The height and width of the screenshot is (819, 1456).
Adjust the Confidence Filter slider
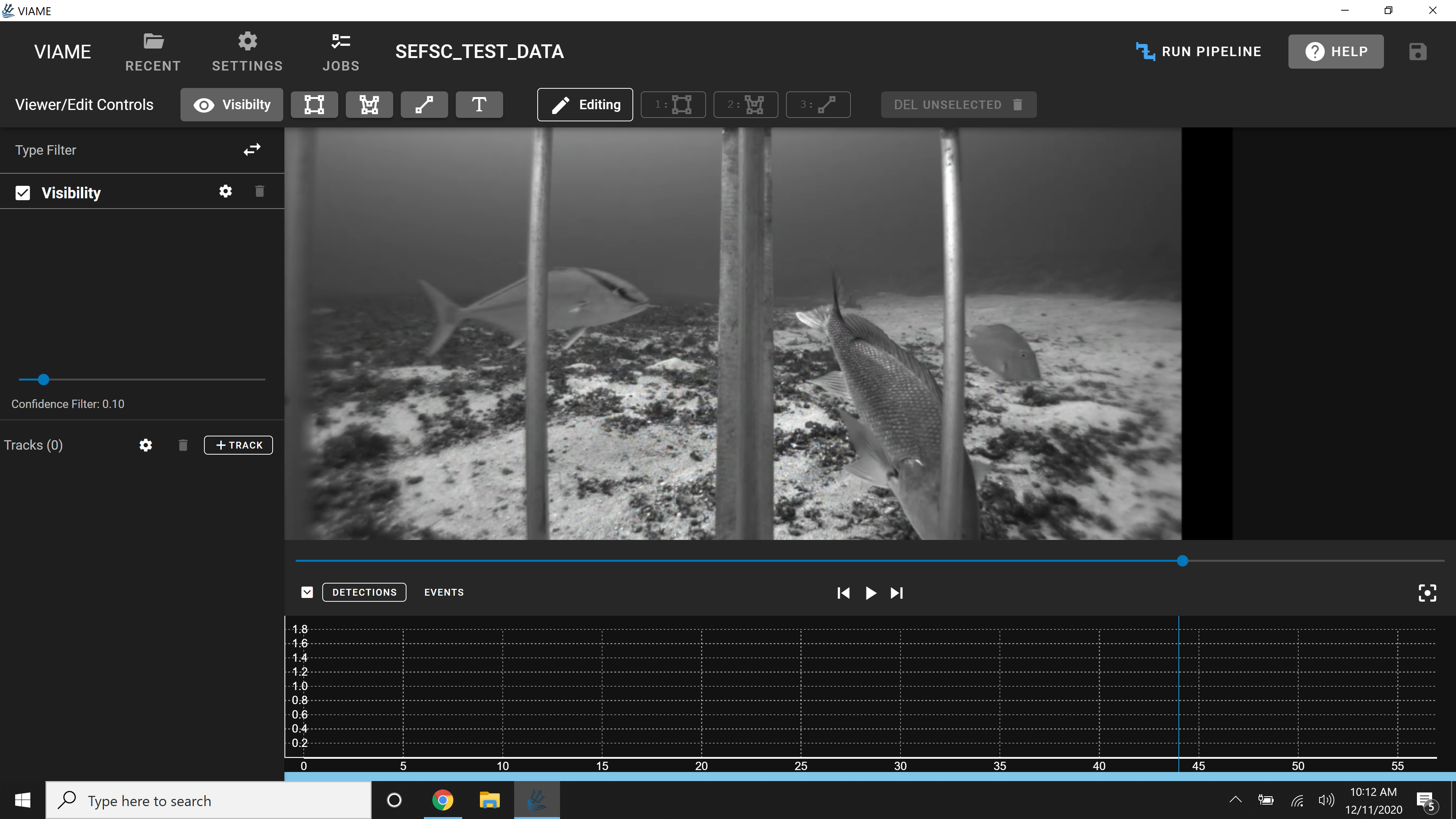[x=44, y=379]
